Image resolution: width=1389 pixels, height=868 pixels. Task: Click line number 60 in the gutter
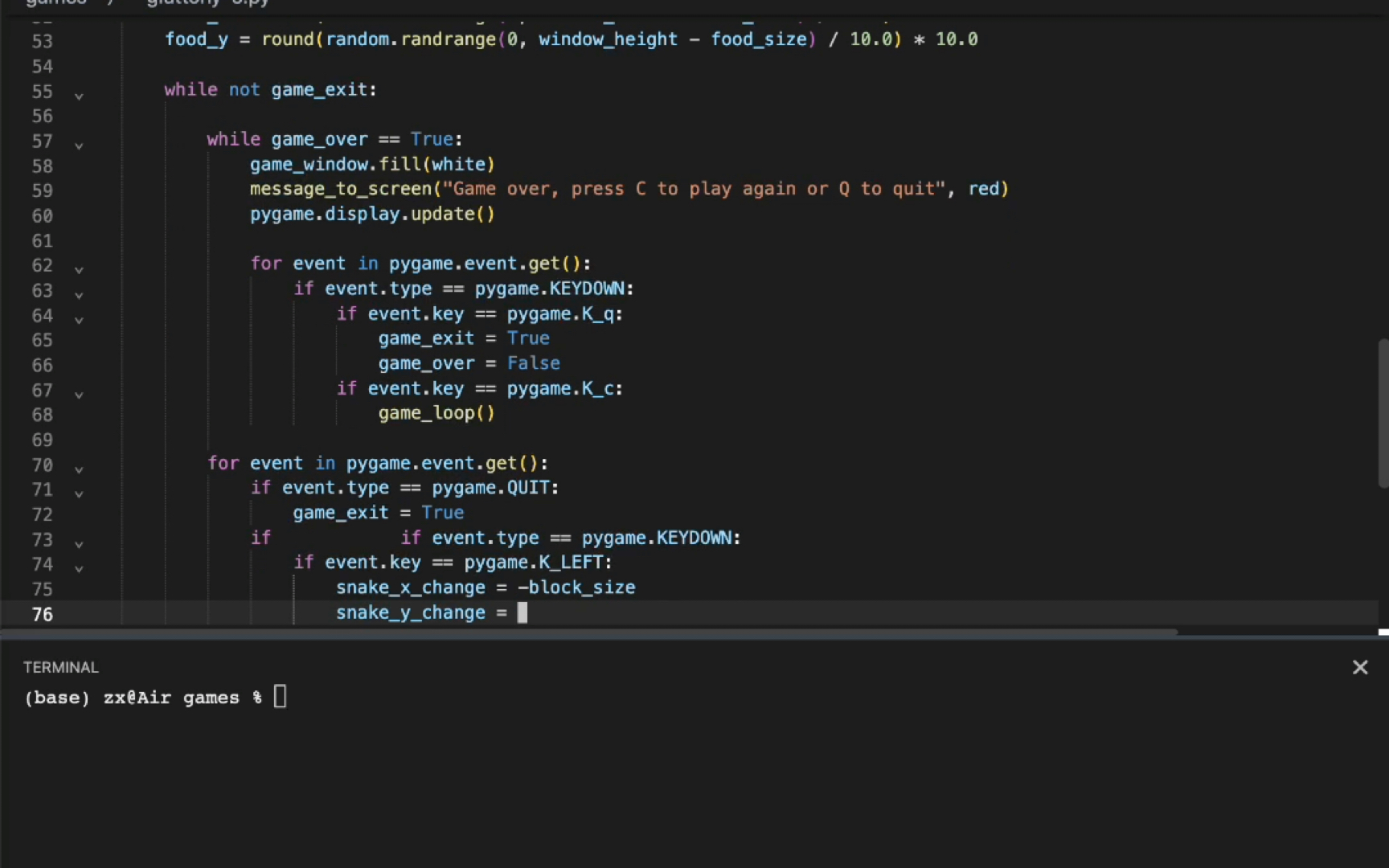(42, 215)
